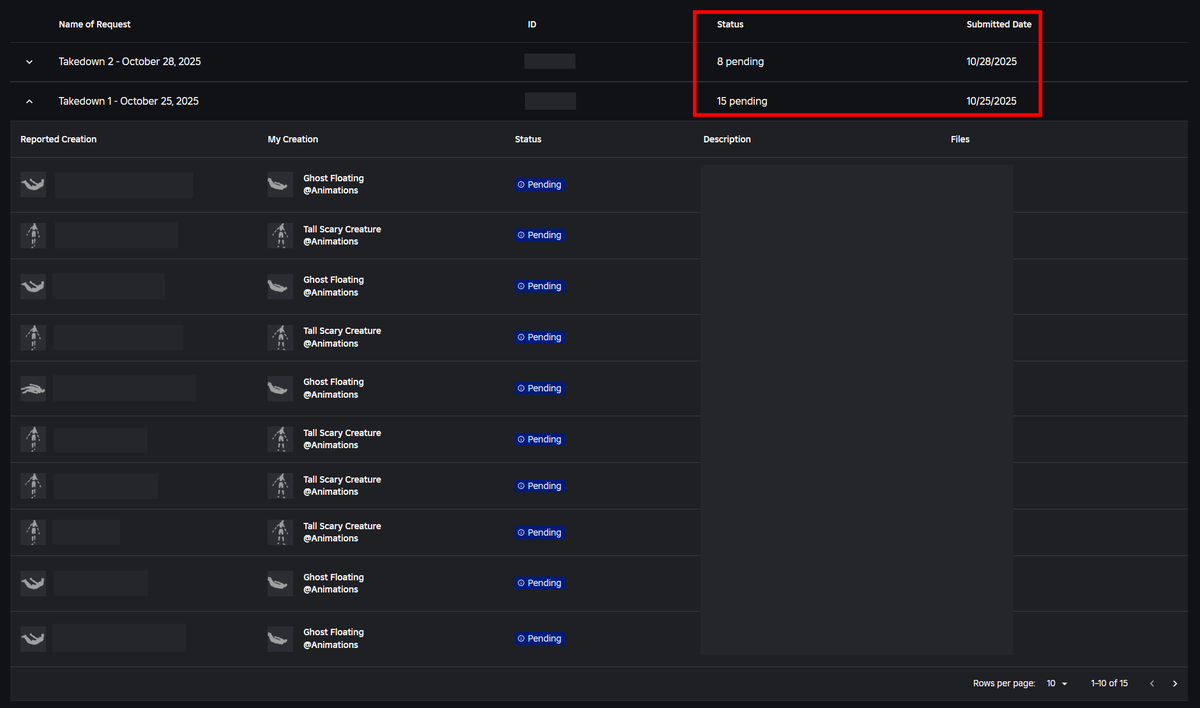
Task: Click the Name of Request column header
Action: click(x=95, y=24)
